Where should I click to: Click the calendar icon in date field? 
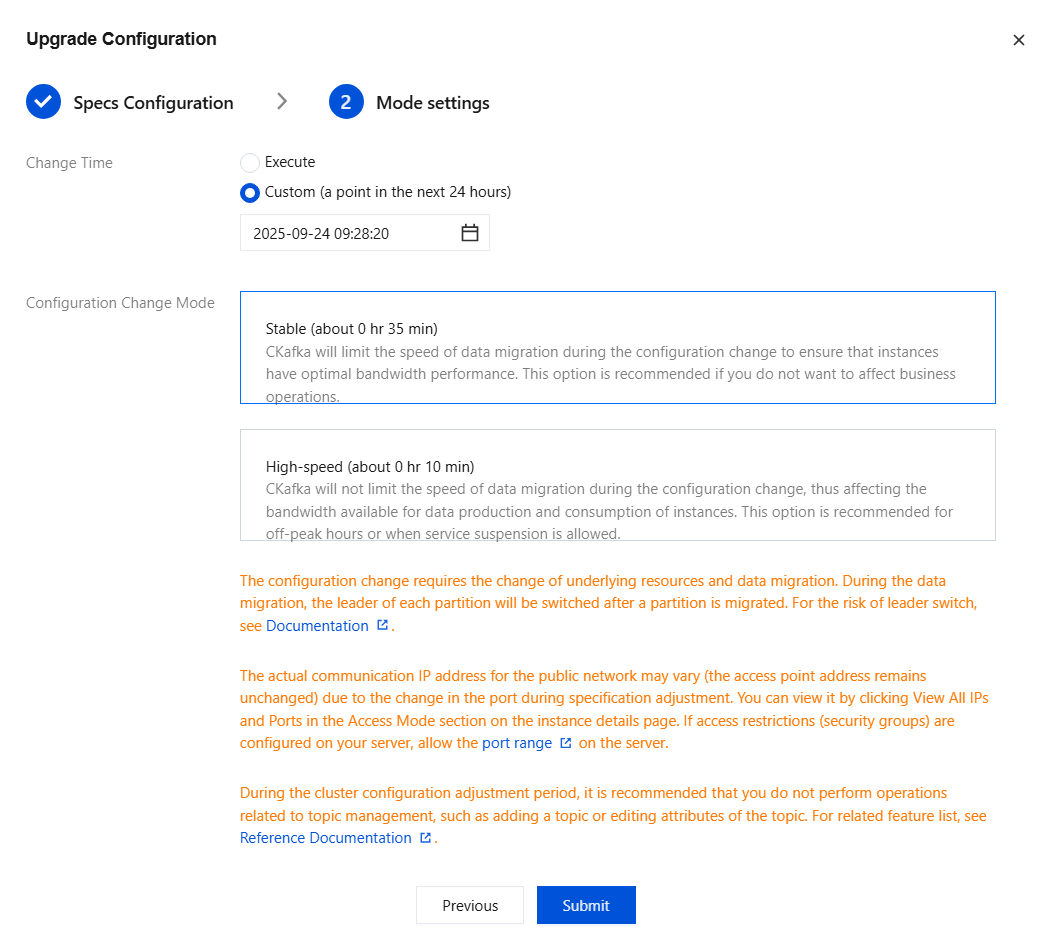click(470, 233)
